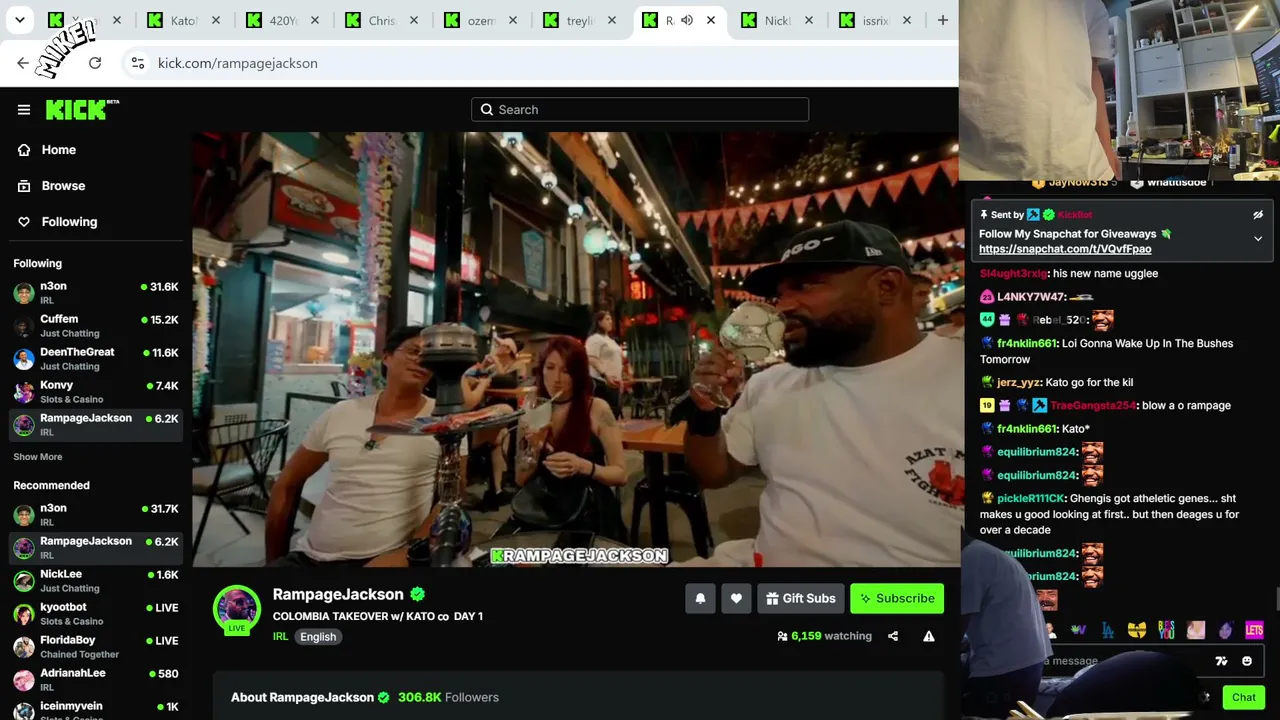Screen dimensions: 1280x720
Task: Switch to the ozem browser tab
Action: 480,20
